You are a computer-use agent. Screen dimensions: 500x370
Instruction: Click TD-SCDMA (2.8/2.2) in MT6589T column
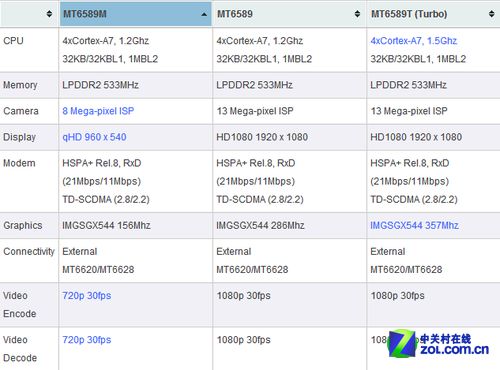click(x=414, y=199)
